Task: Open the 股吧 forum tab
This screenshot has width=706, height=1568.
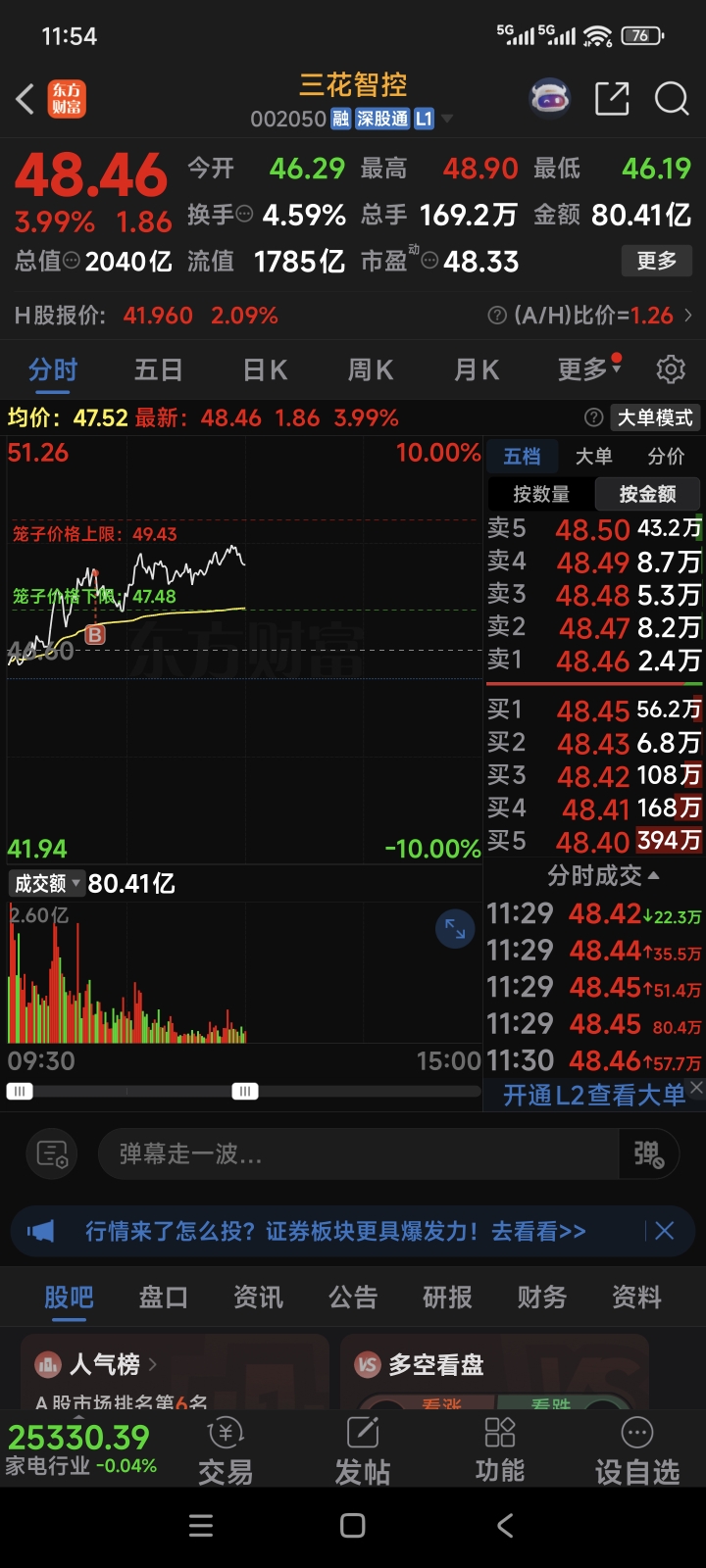Action: tap(69, 1297)
